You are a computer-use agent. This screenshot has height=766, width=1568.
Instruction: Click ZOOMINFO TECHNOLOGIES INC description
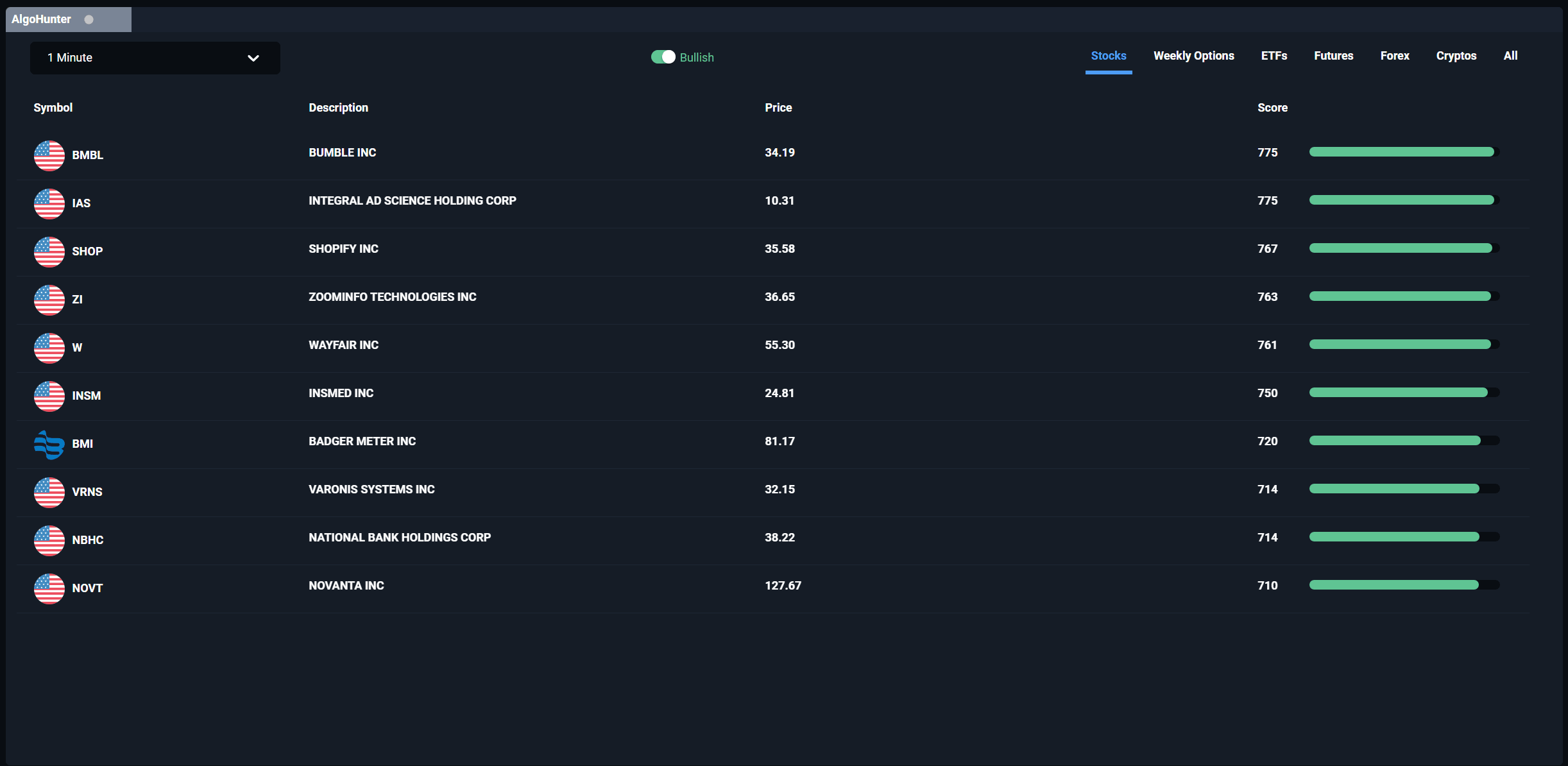pyautogui.click(x=393, y=296)
